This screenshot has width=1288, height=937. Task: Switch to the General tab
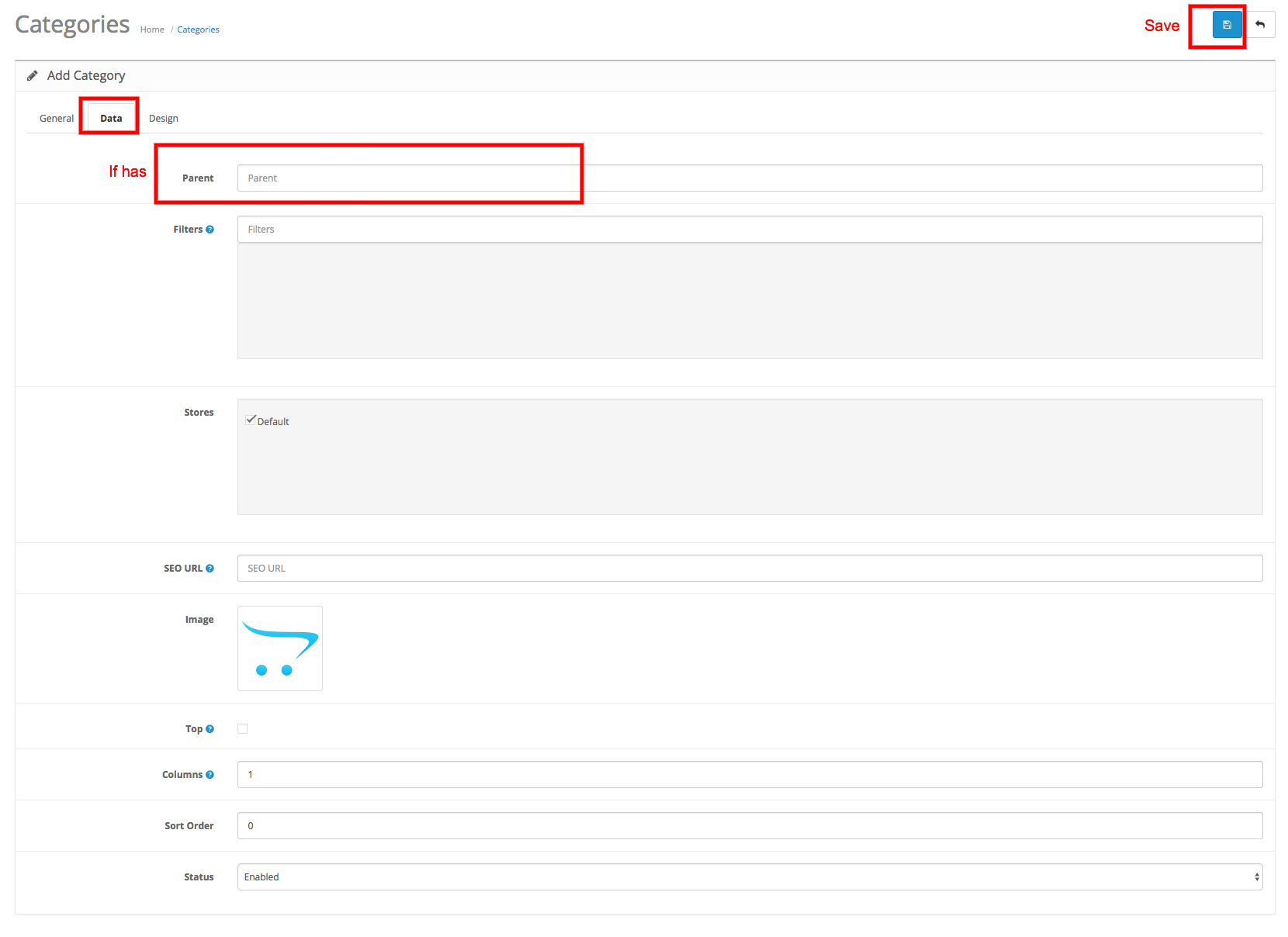[57, 119]
